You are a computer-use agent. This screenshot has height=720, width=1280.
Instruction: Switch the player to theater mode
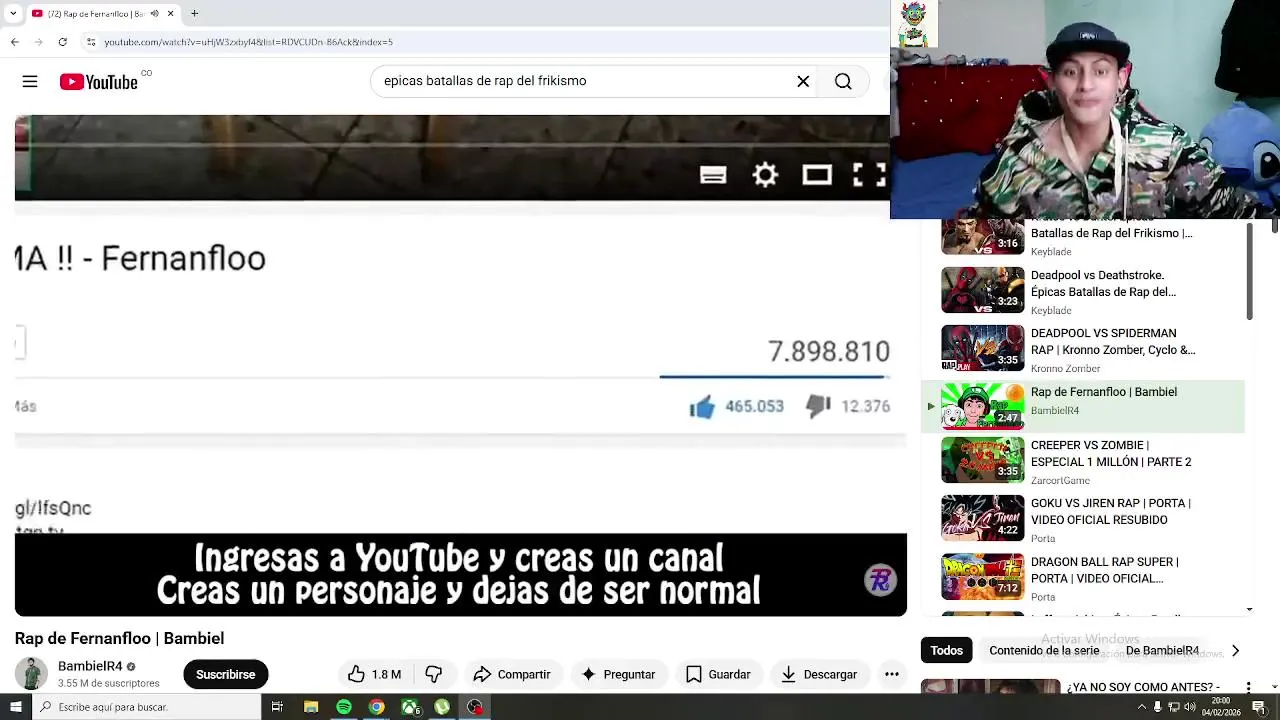click(817, 176)
